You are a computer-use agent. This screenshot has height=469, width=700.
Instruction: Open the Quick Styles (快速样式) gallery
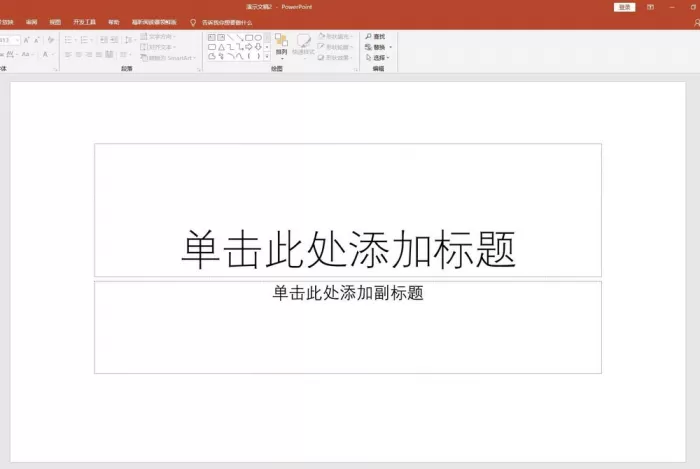304,46
